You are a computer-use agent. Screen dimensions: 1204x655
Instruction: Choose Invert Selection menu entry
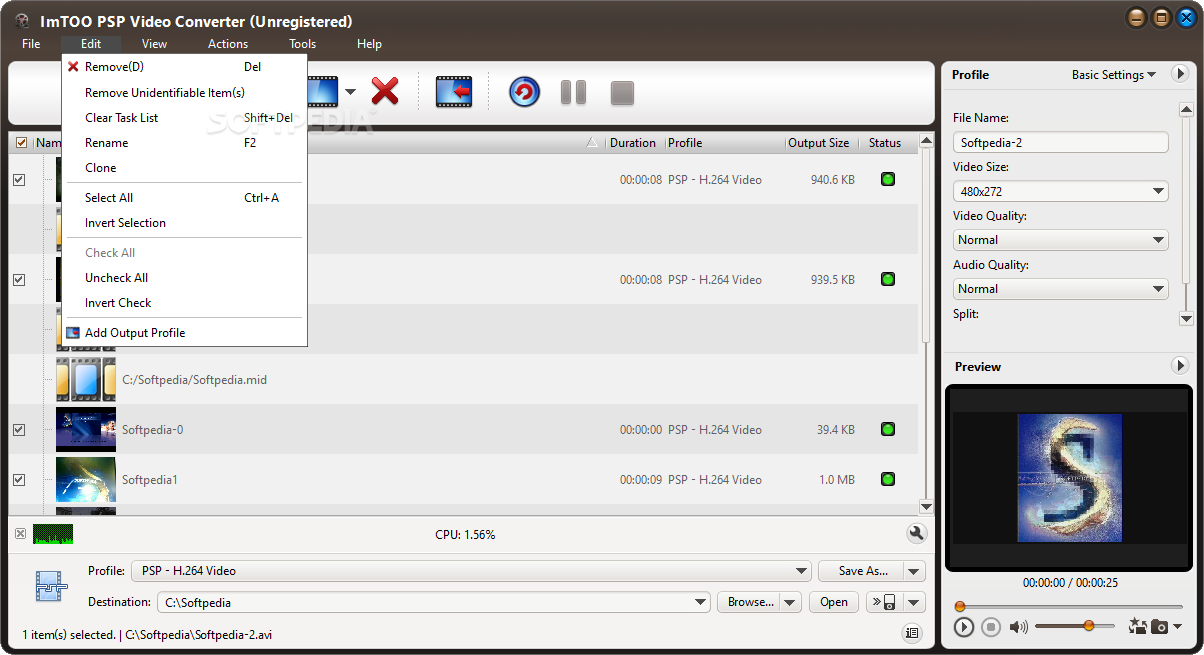[184, 223]
